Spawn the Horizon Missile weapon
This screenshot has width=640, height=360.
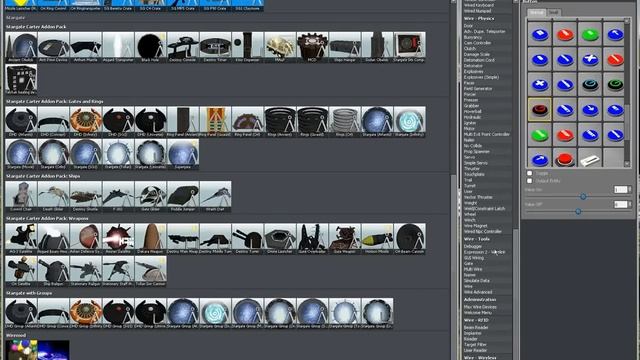tap(377, 239)
